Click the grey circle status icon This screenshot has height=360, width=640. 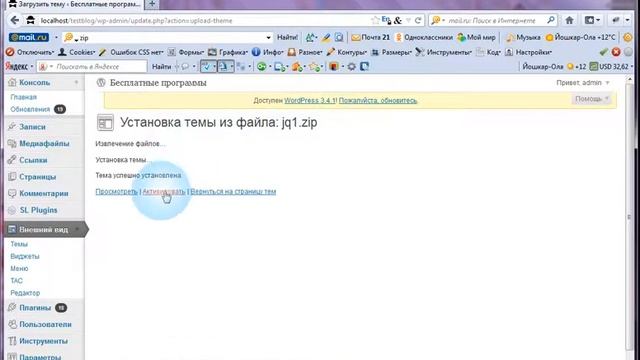[628, 52]
